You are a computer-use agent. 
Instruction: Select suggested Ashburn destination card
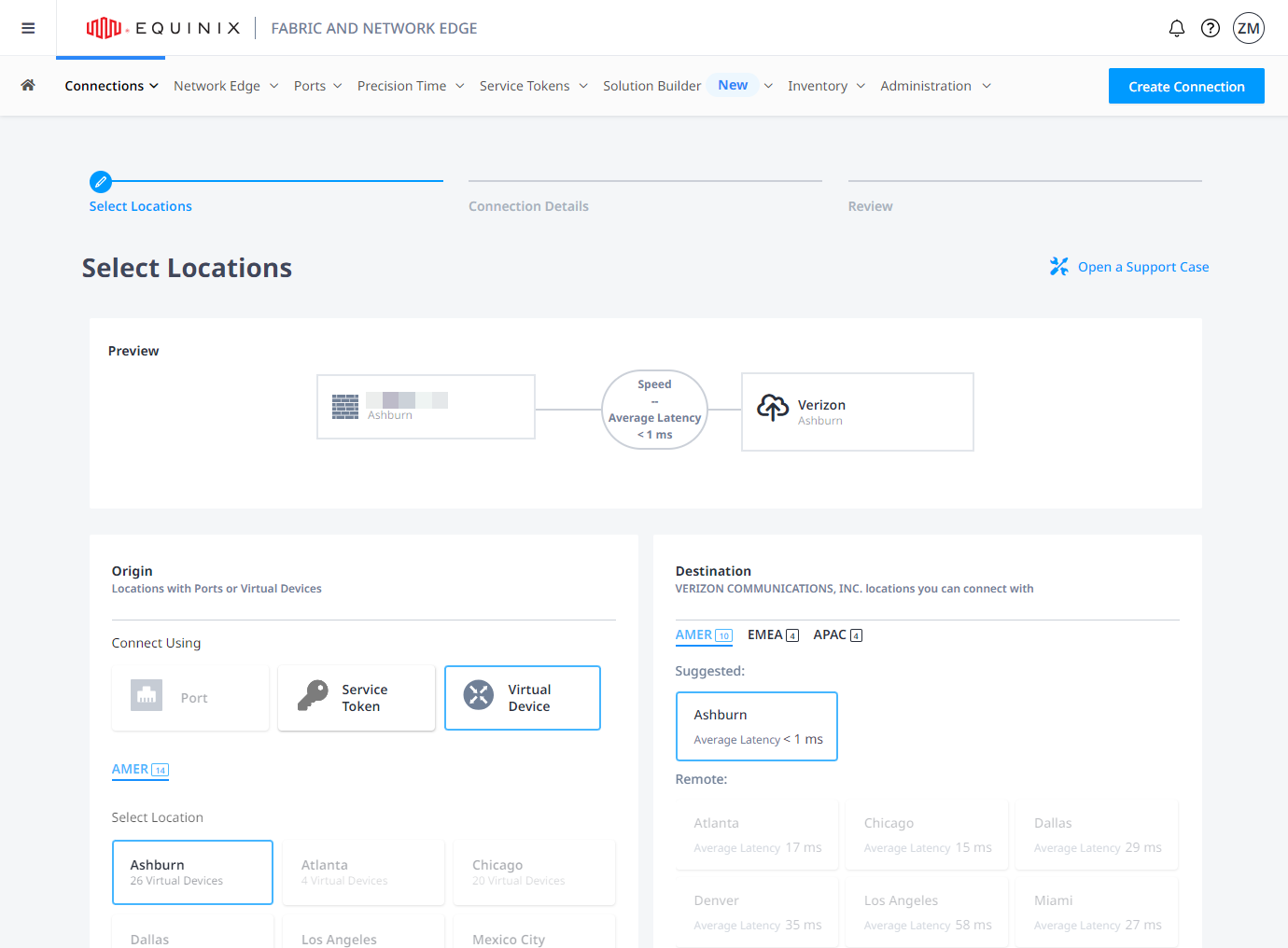coord(757,726)
